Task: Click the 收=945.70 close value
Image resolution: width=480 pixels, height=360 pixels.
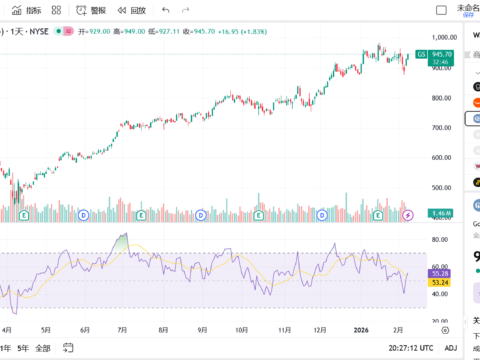Action: 199,31
